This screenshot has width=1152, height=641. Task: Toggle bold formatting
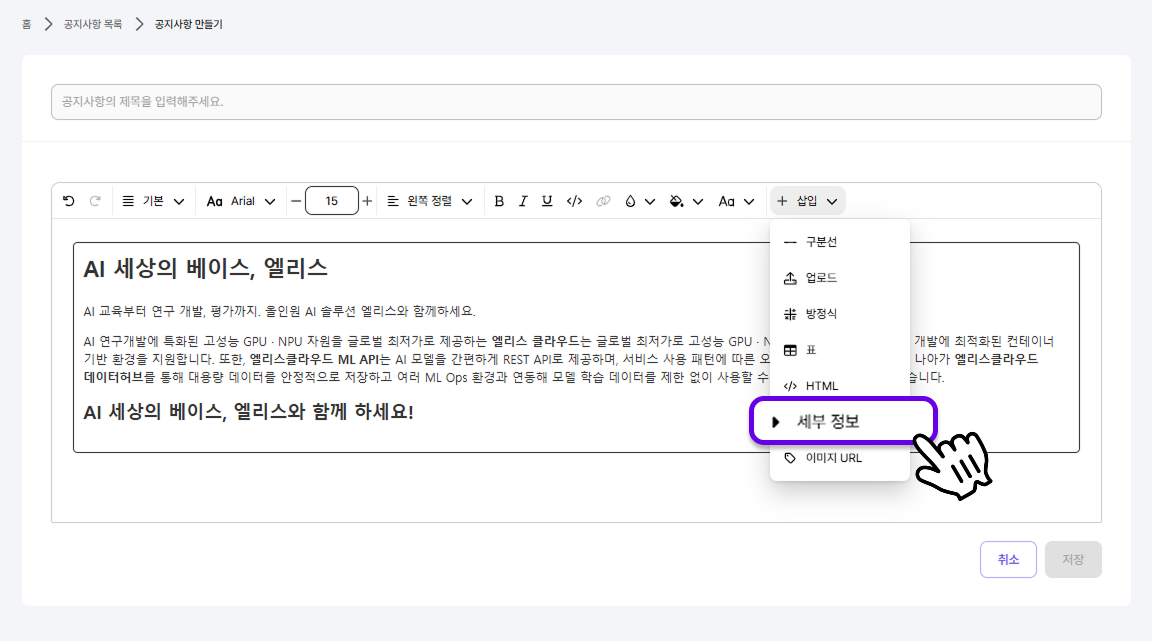[499, 201]
